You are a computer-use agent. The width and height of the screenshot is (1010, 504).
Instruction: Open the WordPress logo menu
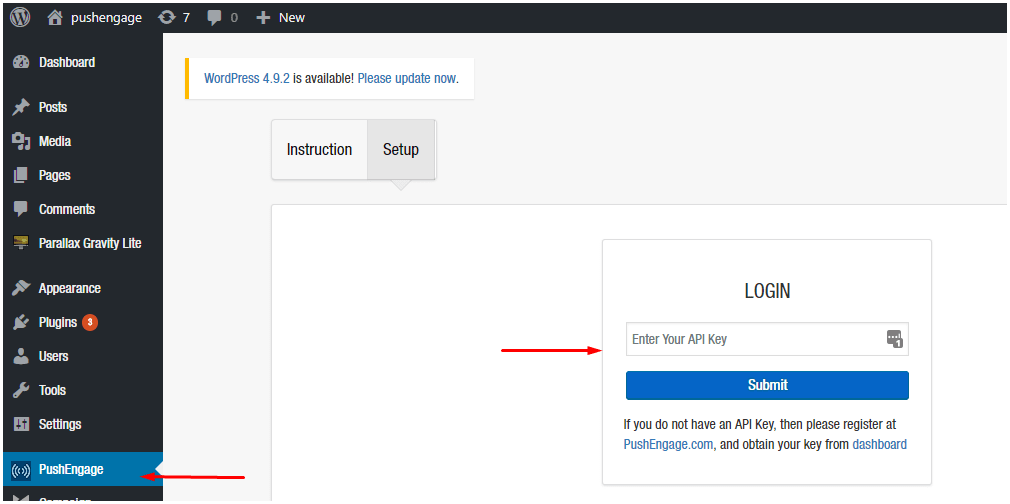point(20,17)
